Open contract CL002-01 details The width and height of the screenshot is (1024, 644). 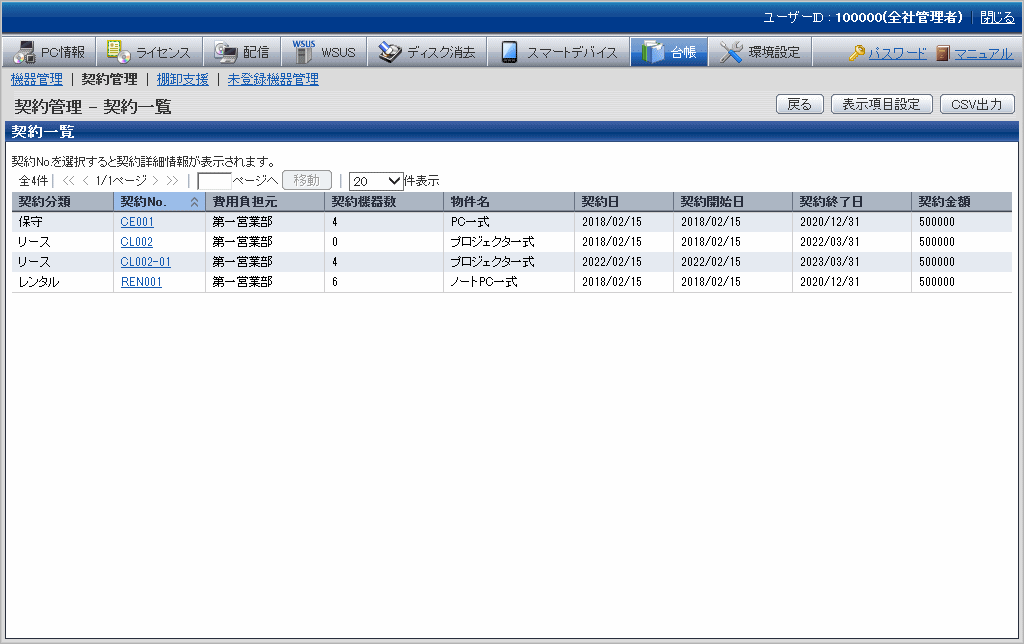pyautogui.click(x=145, y=262)
